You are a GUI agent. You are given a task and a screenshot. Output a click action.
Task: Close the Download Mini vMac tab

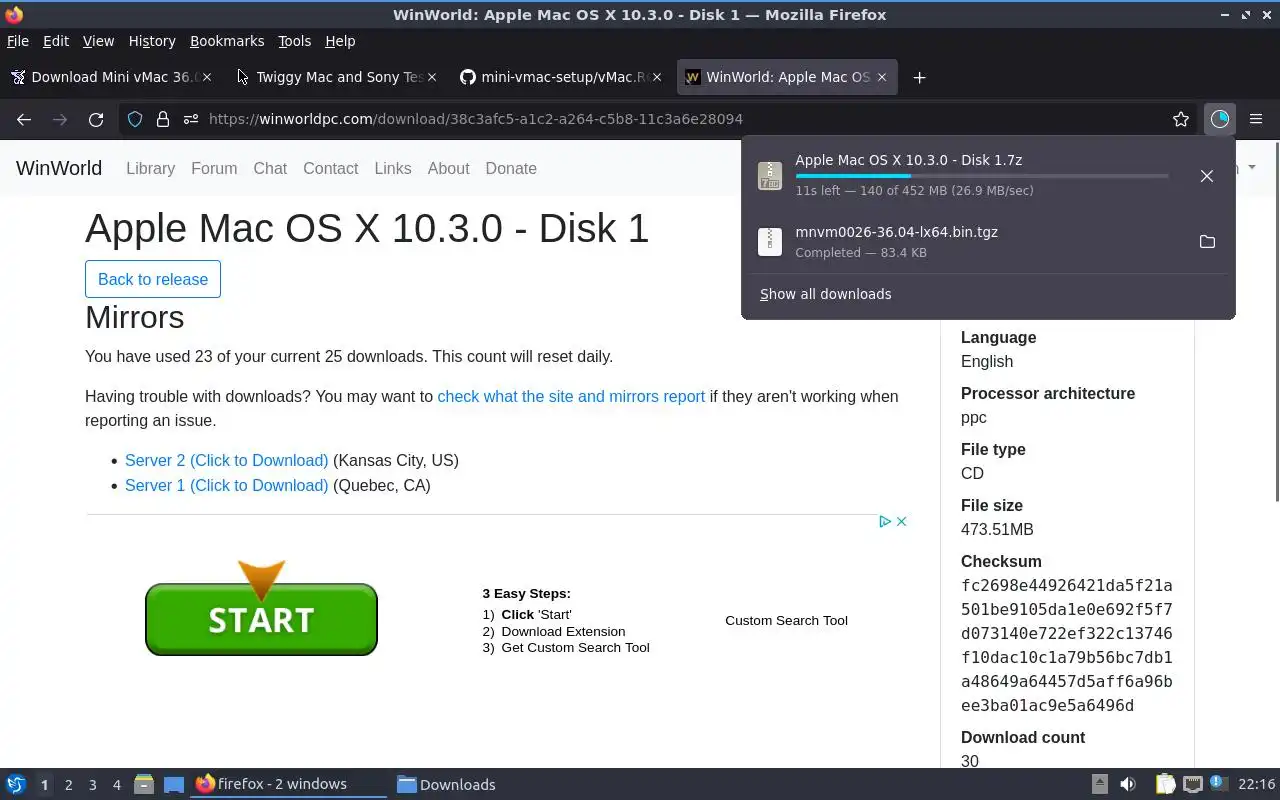(207, 77)
